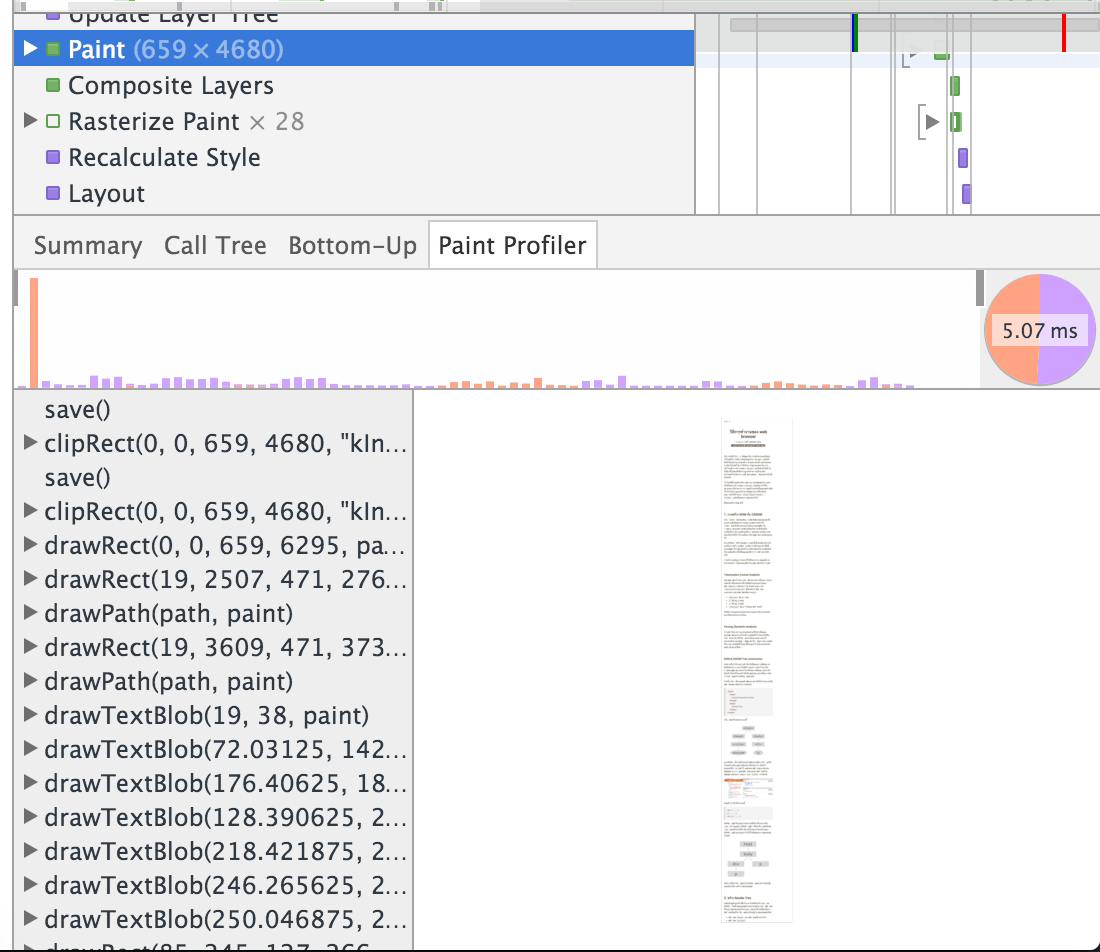Expand the Paint (659 × 4680) record
This screenshot has width=1100, height=952.
29,48
